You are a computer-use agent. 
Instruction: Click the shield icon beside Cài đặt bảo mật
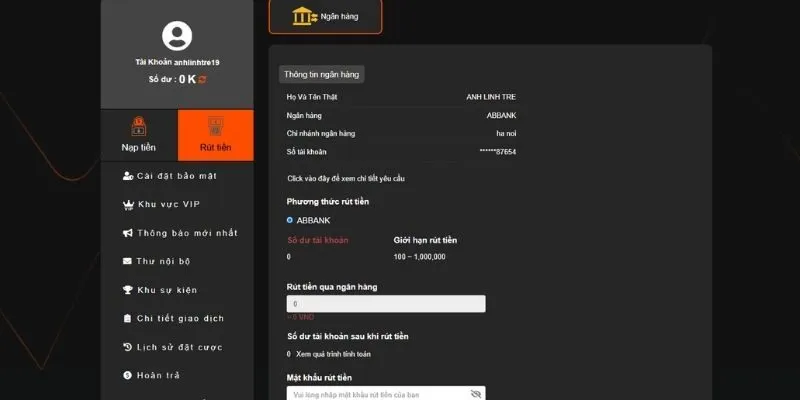click(x=127, y=176)
